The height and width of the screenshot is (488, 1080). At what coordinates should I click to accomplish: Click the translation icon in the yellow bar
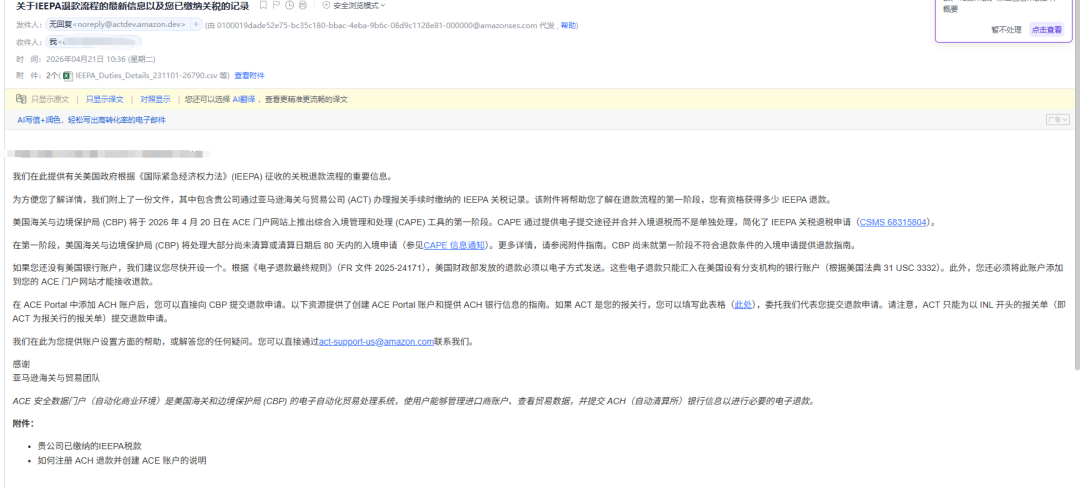(x=21, y=99)
